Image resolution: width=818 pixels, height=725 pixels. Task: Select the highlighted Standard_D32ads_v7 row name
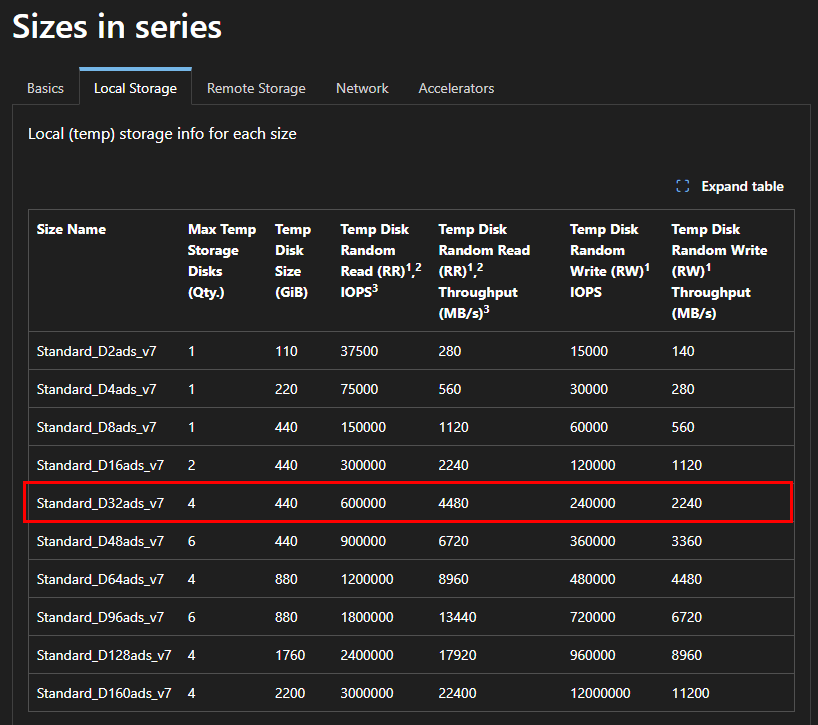pyautogui.click(x=100, y=503)
